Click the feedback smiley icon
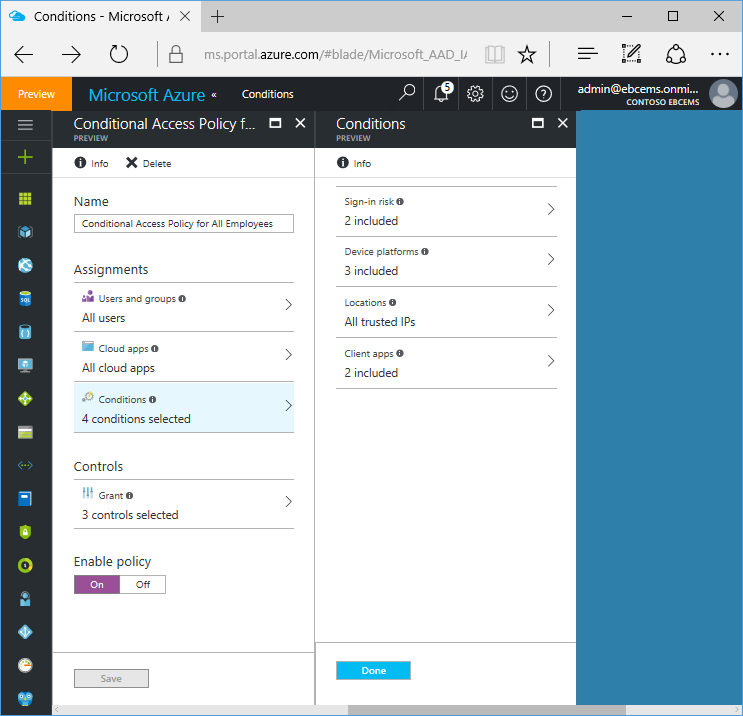The height and width of the screenshot is (716, 743). click(x=509, y=94)
